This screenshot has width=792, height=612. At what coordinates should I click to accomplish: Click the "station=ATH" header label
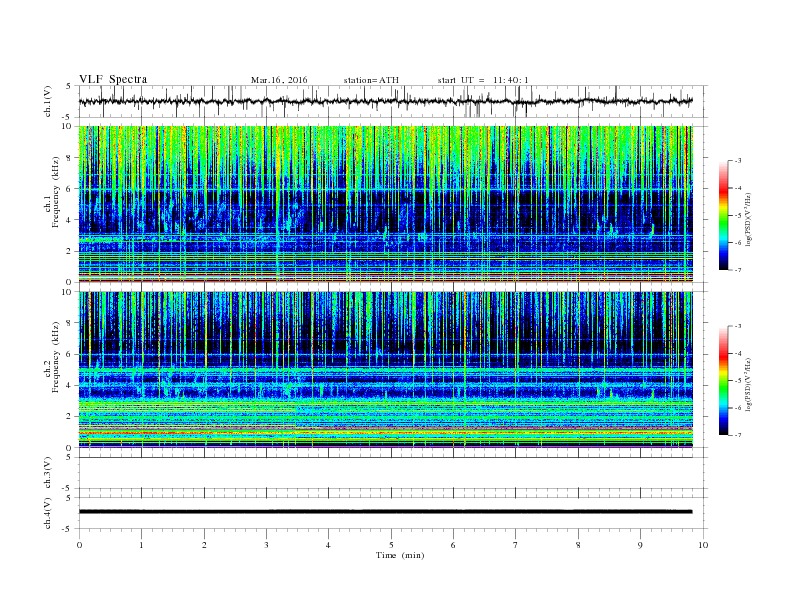371,80
